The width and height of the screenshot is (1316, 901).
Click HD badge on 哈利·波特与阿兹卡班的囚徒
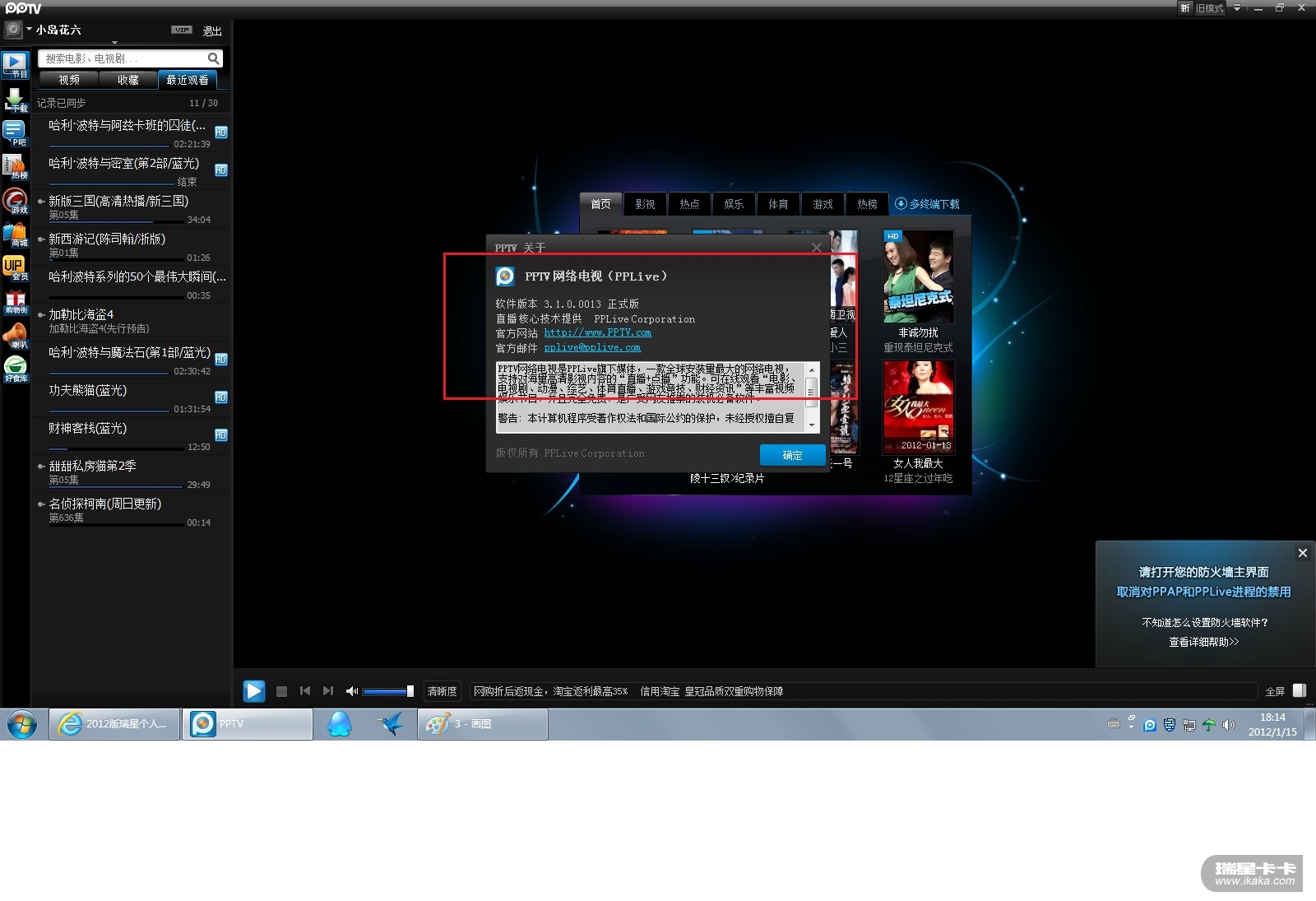point(220,132)
